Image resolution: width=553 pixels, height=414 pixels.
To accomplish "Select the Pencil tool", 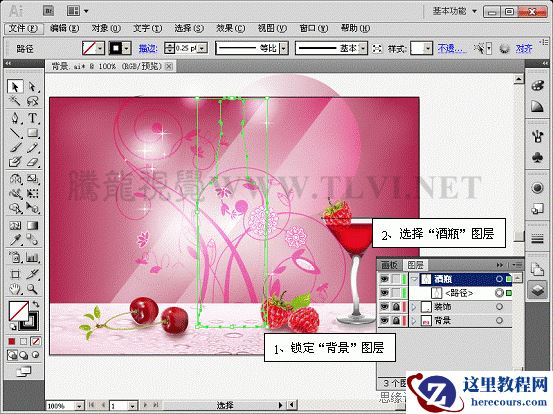I will pos(32,148).
